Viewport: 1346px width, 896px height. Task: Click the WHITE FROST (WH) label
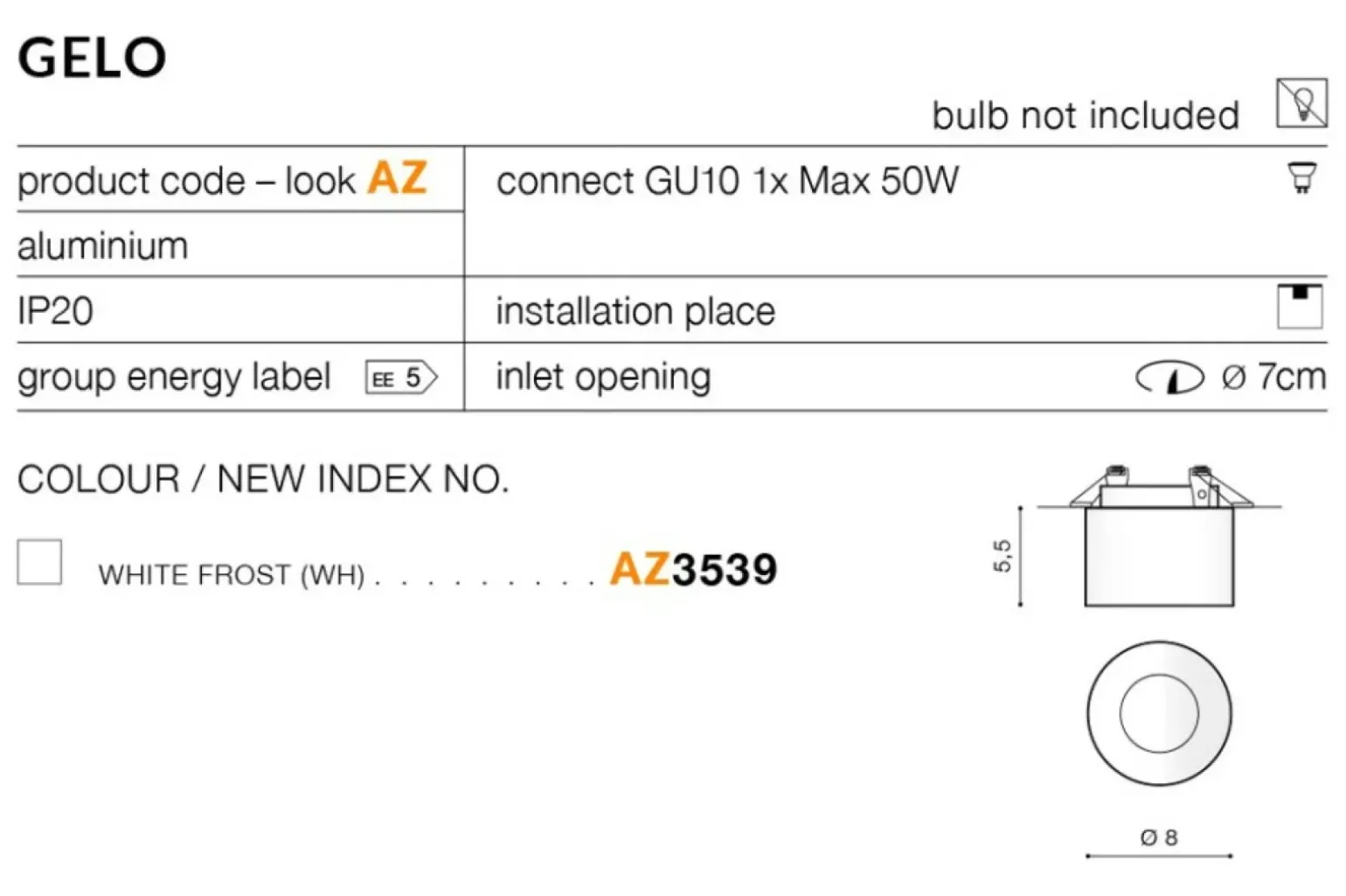(x=232, y=575)
